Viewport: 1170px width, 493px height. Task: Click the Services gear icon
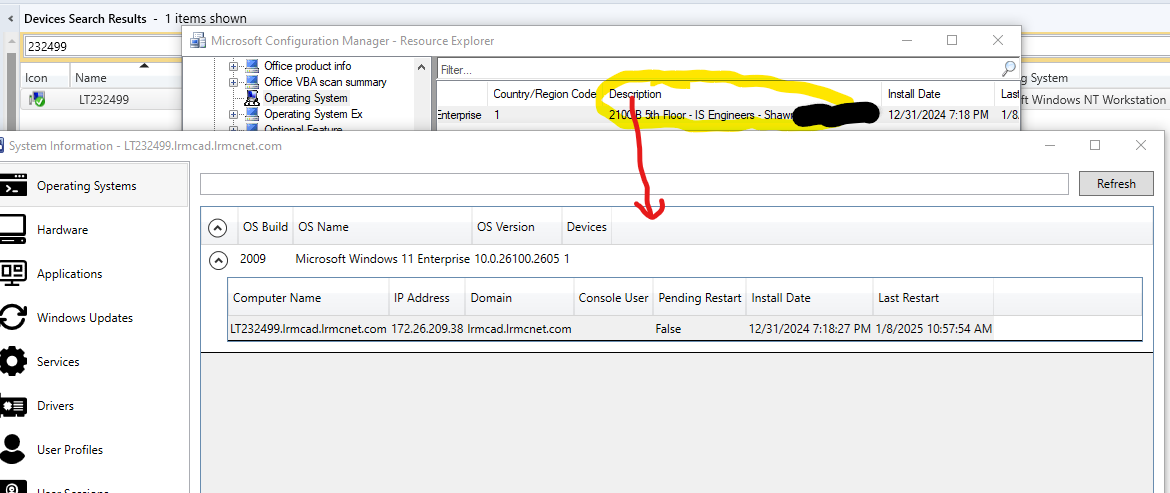[x=13, y=362]
